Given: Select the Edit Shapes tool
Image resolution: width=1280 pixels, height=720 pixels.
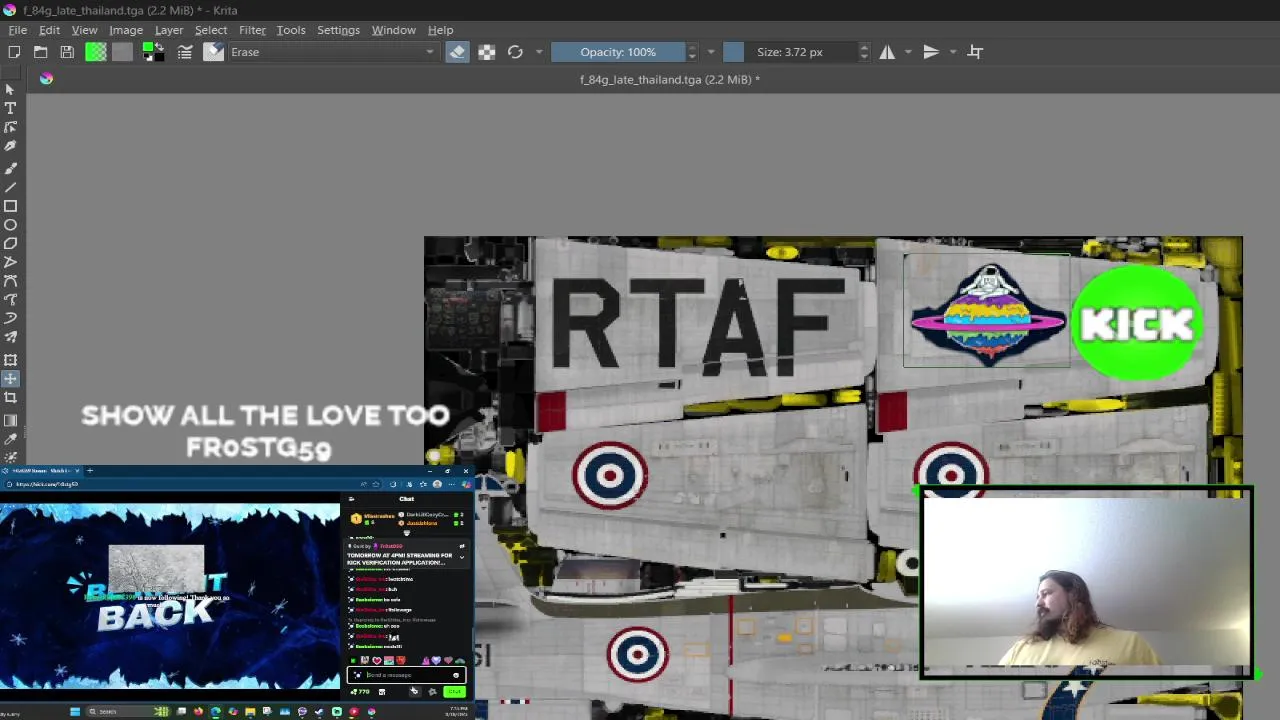Looking at the screenshot, I should [x=10, y=128].
